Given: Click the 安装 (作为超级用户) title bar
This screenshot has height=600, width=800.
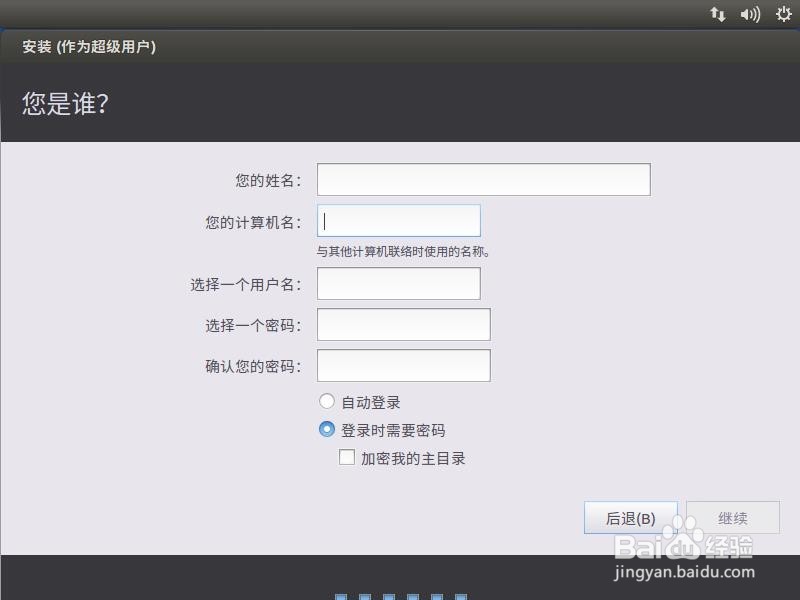Looking at the screenshot, I should coord(90,47).
